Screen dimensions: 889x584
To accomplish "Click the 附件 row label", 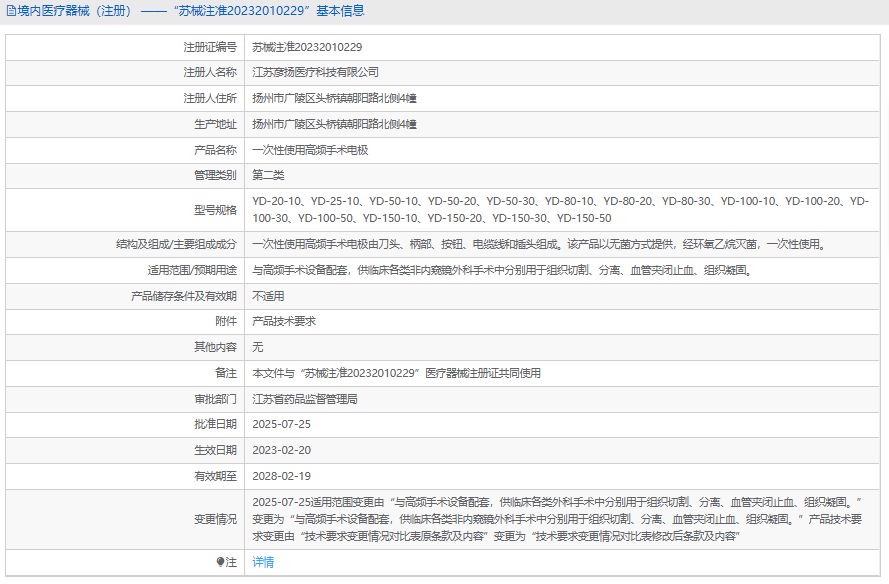I will coord(226,321).
